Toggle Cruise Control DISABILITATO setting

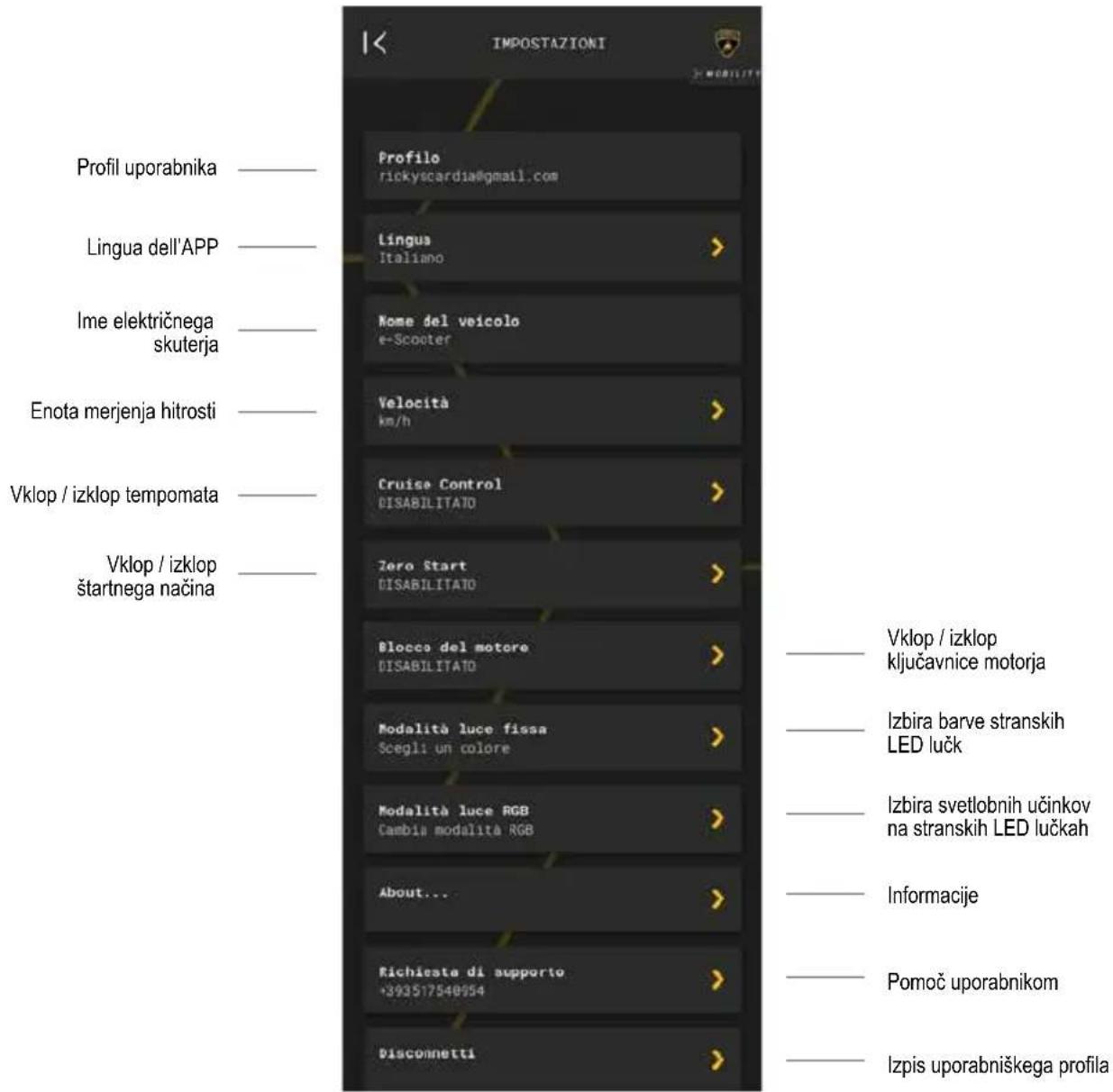[427, 503]
